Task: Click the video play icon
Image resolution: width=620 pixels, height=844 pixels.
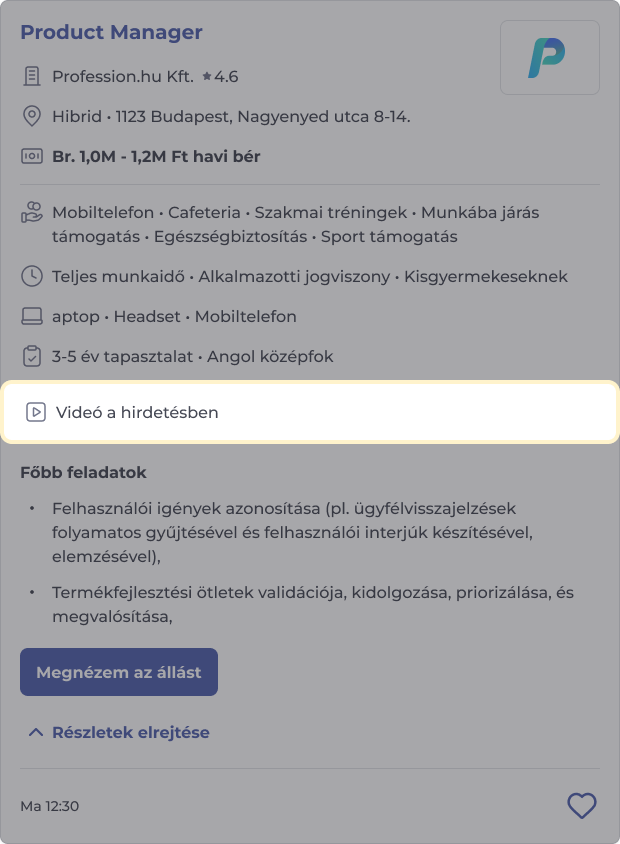Action: click(36, 412)
